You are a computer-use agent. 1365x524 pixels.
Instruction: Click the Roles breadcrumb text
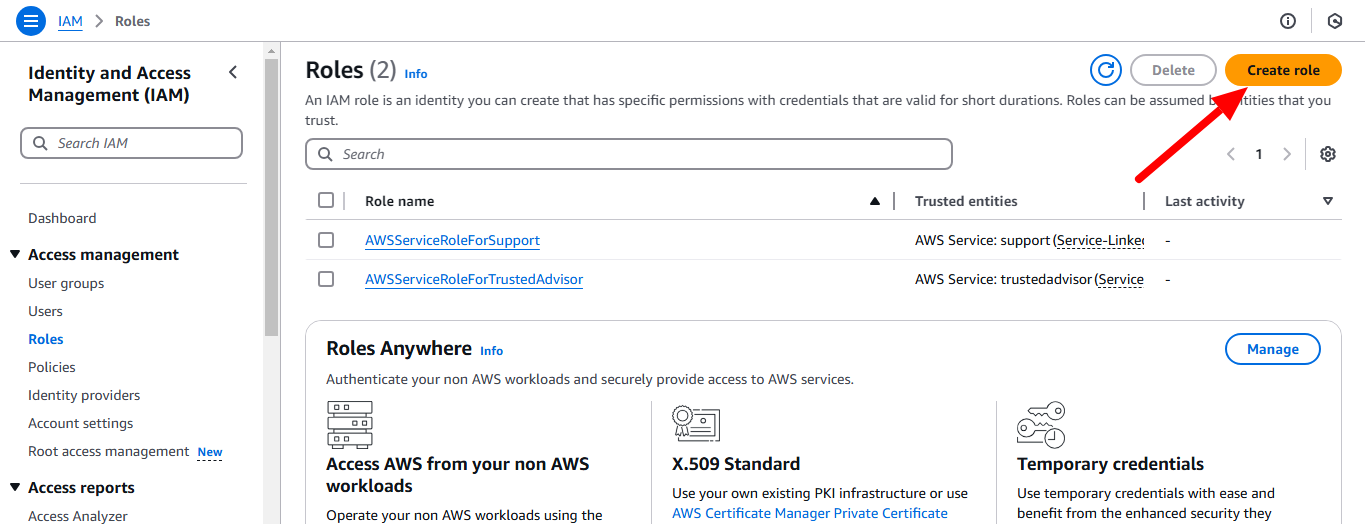(133, 21)
